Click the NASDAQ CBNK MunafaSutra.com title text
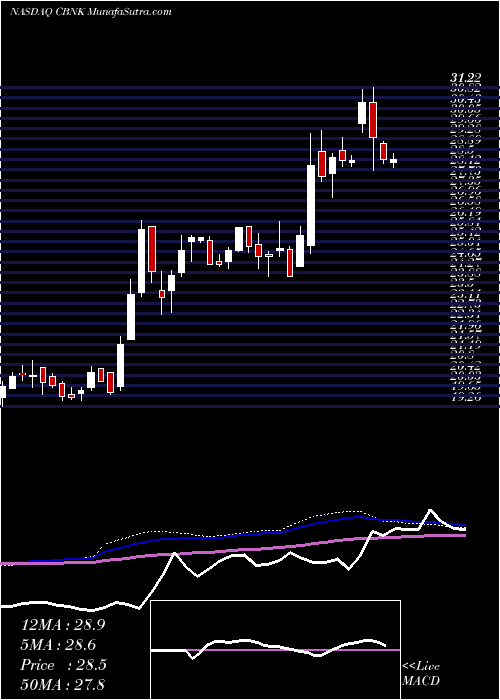Viewport: 500px width, 700px height. click(91, 12)
